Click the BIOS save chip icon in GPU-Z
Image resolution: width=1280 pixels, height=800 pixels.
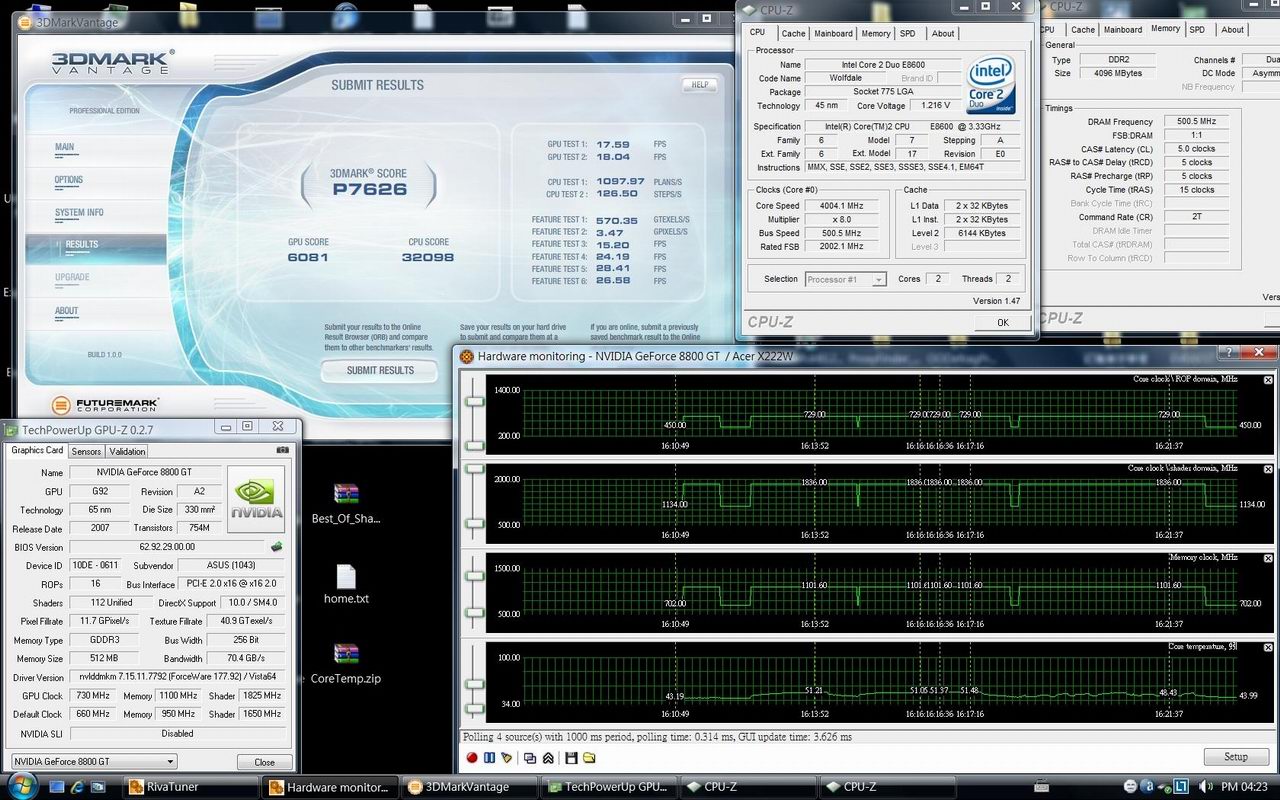[276, 547]
